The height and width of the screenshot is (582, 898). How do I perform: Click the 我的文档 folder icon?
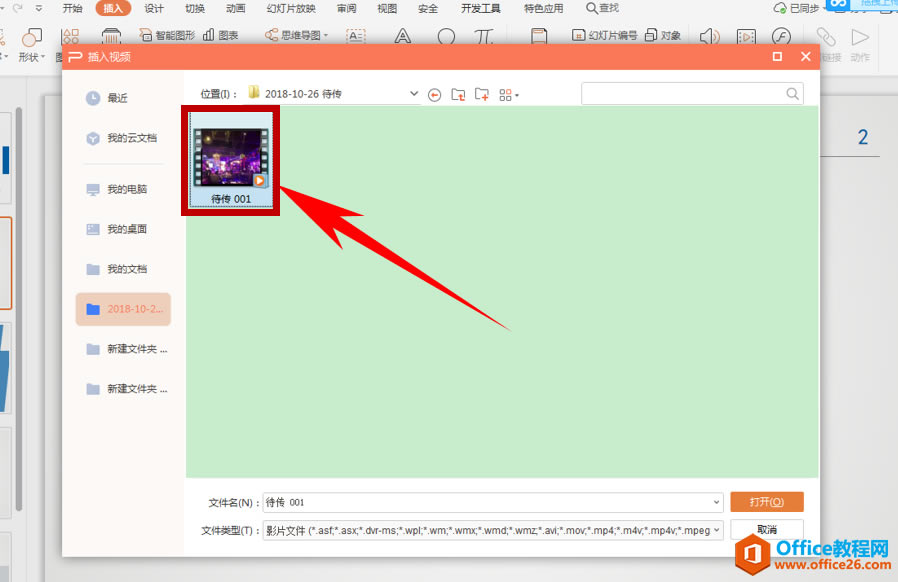point(93,269)
